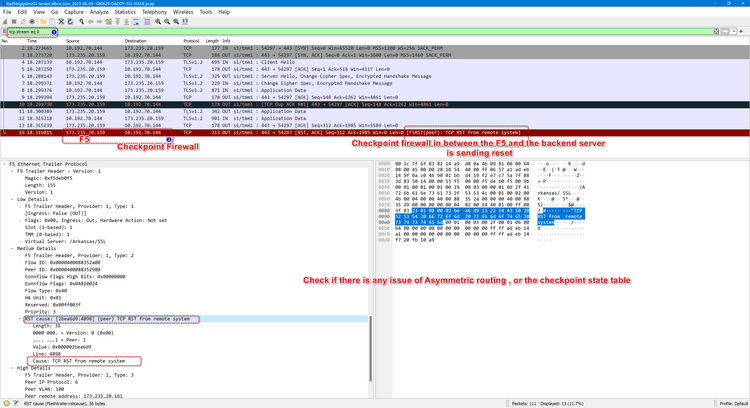Viewport: 750px width, 408px height.
Task: Sort packets by Destination column
Action: pos(135,41)
